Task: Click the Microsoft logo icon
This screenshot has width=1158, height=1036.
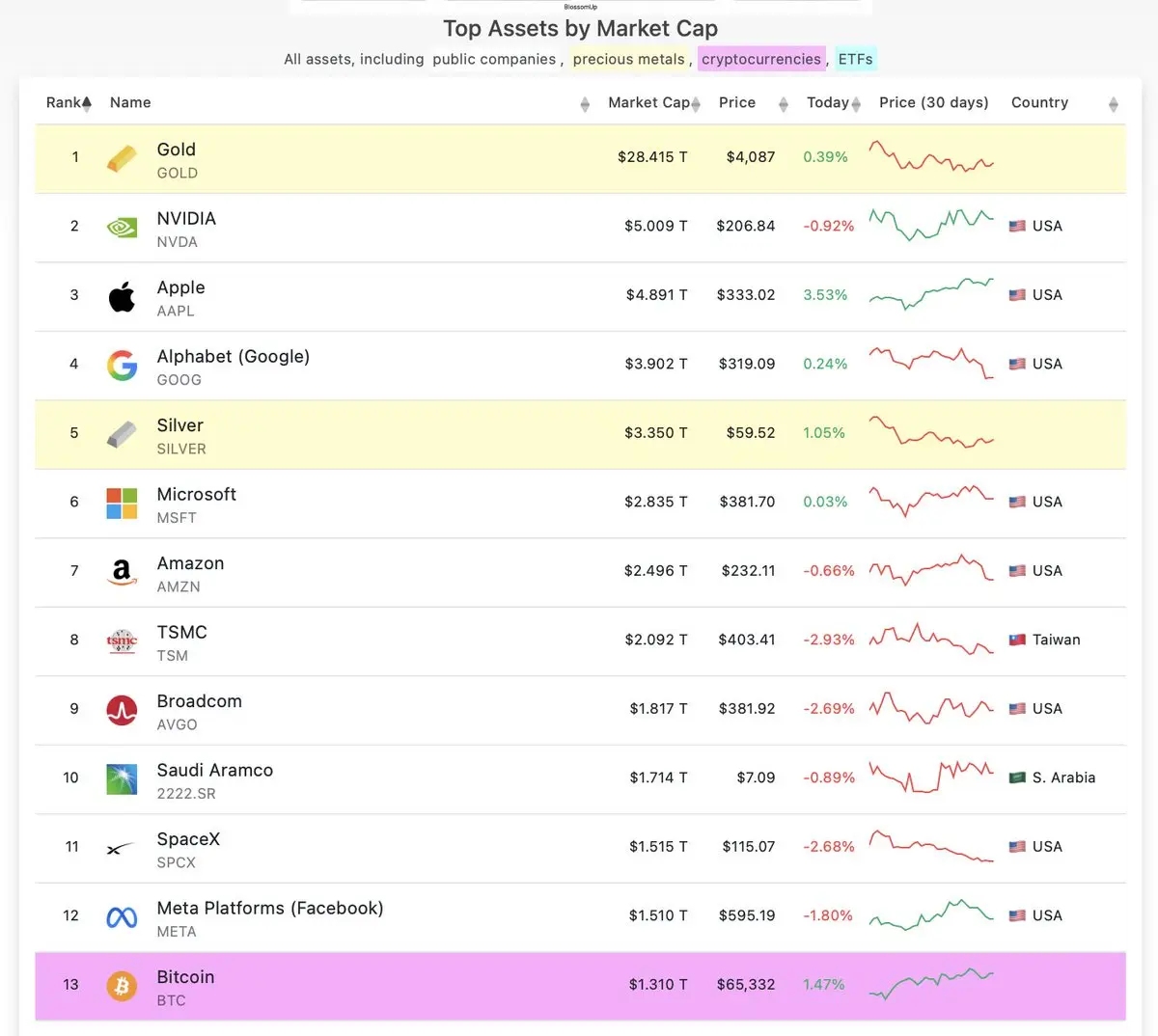Action: coord(122,503)
